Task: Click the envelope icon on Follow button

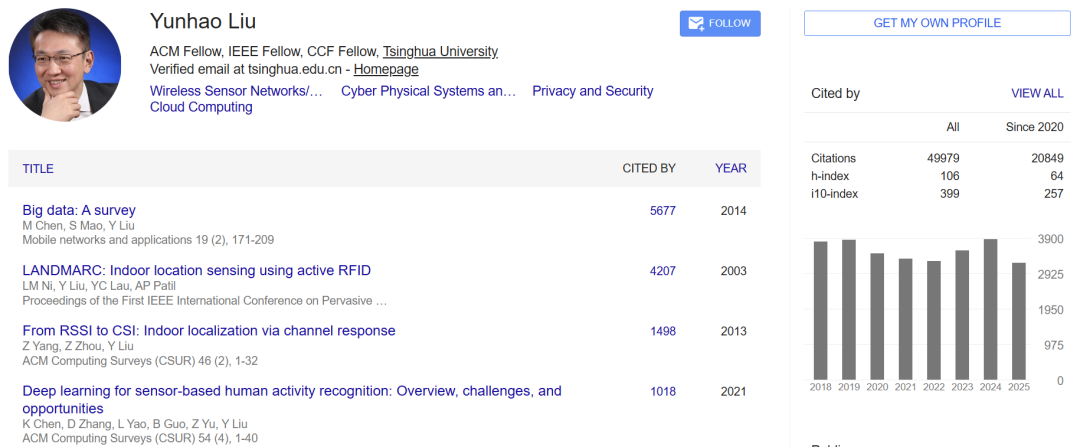Action: click(x=695, y=24)
